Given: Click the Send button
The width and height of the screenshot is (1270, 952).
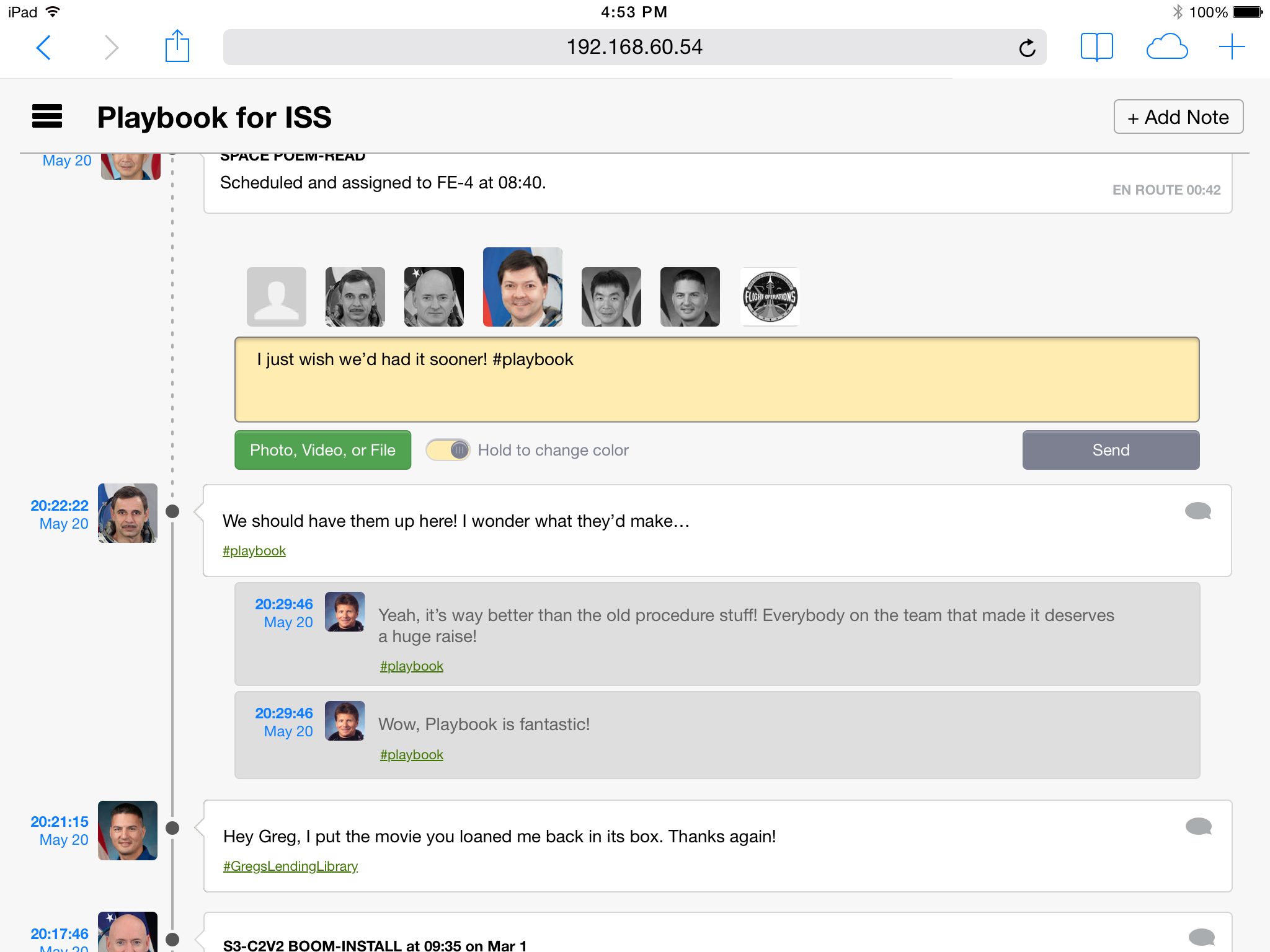Looking at the screenshot, I should 1111,450.
